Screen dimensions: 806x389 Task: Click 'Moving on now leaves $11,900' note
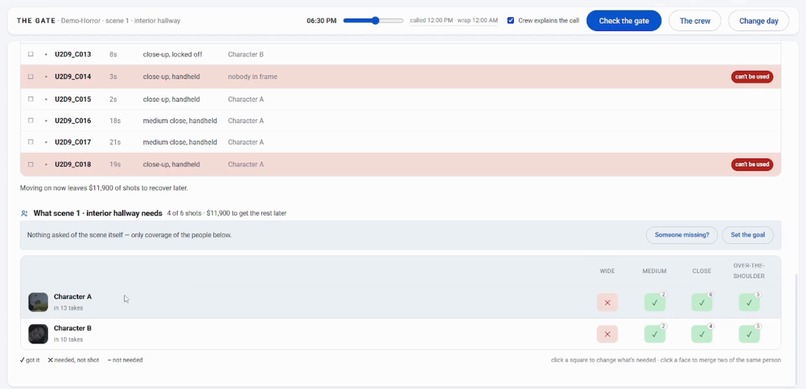104,188
